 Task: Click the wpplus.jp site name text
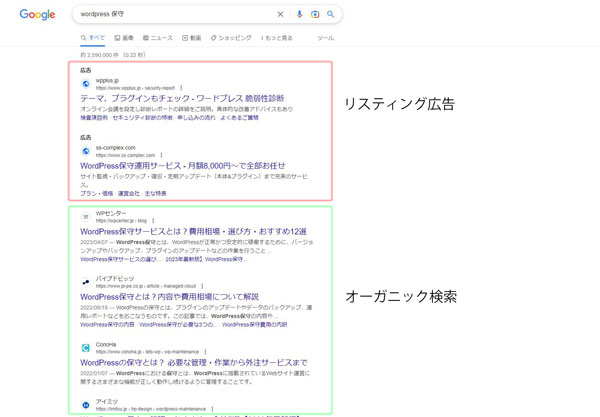coord(107,80)
